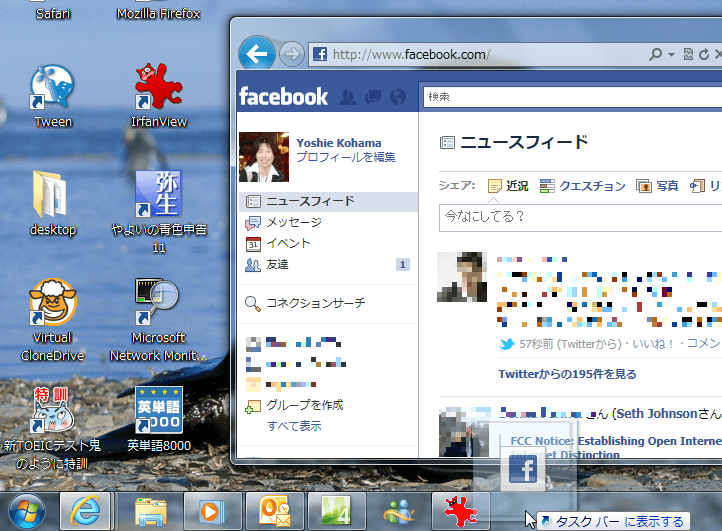Open Facebook messages icon in header

tap(373, 97)
